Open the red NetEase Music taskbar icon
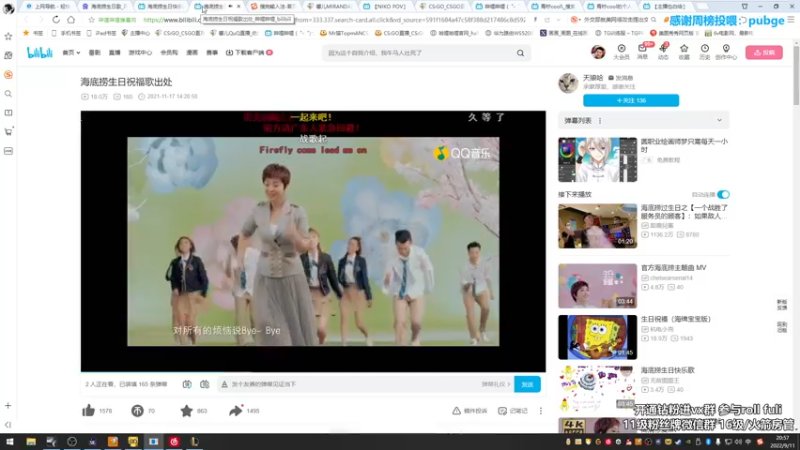Viewport: 800px width, 450px height. (x=174, y=441)
